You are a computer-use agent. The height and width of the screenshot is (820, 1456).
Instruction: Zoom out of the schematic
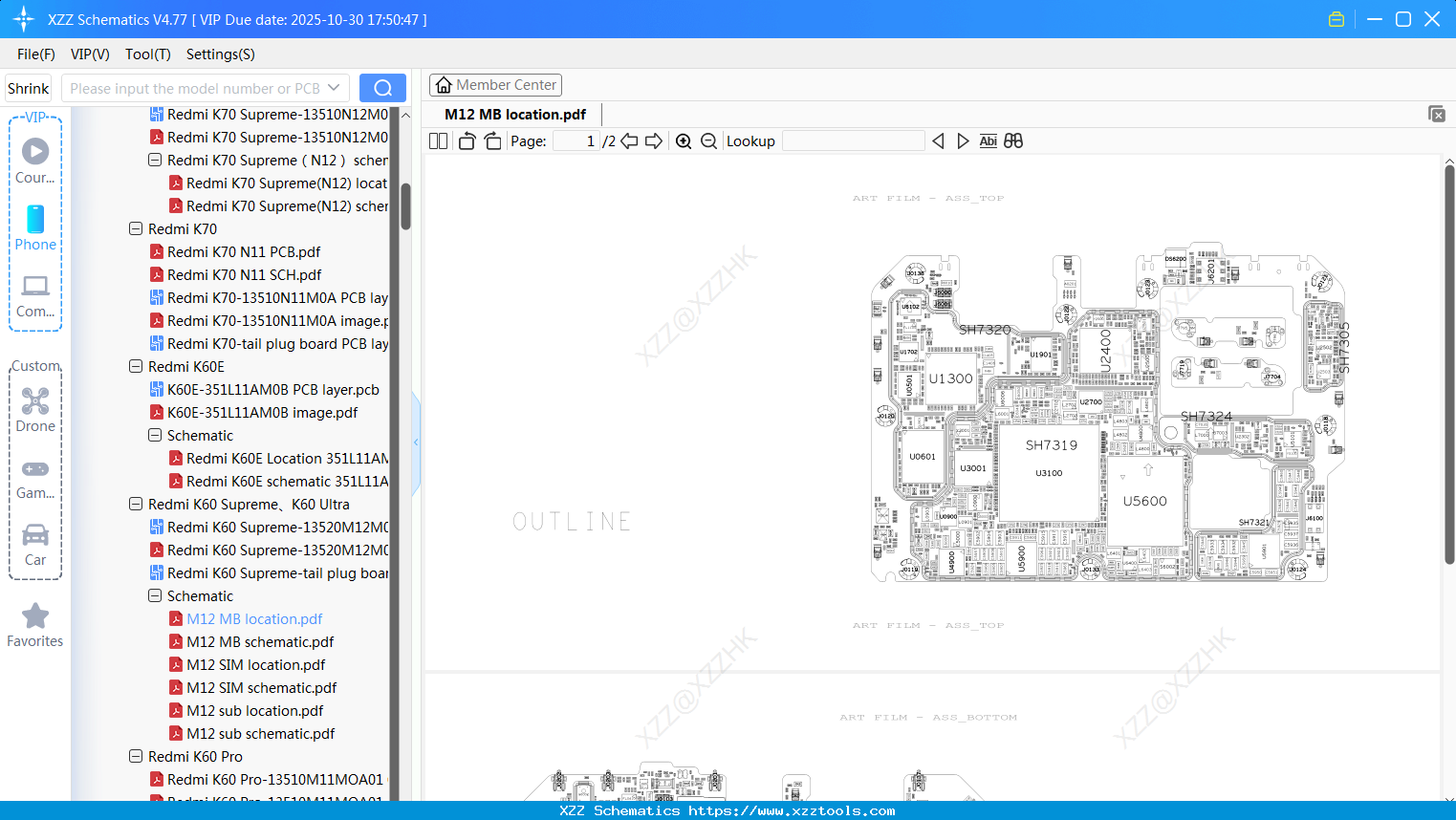pyautogui.click(x=708, y=140)
